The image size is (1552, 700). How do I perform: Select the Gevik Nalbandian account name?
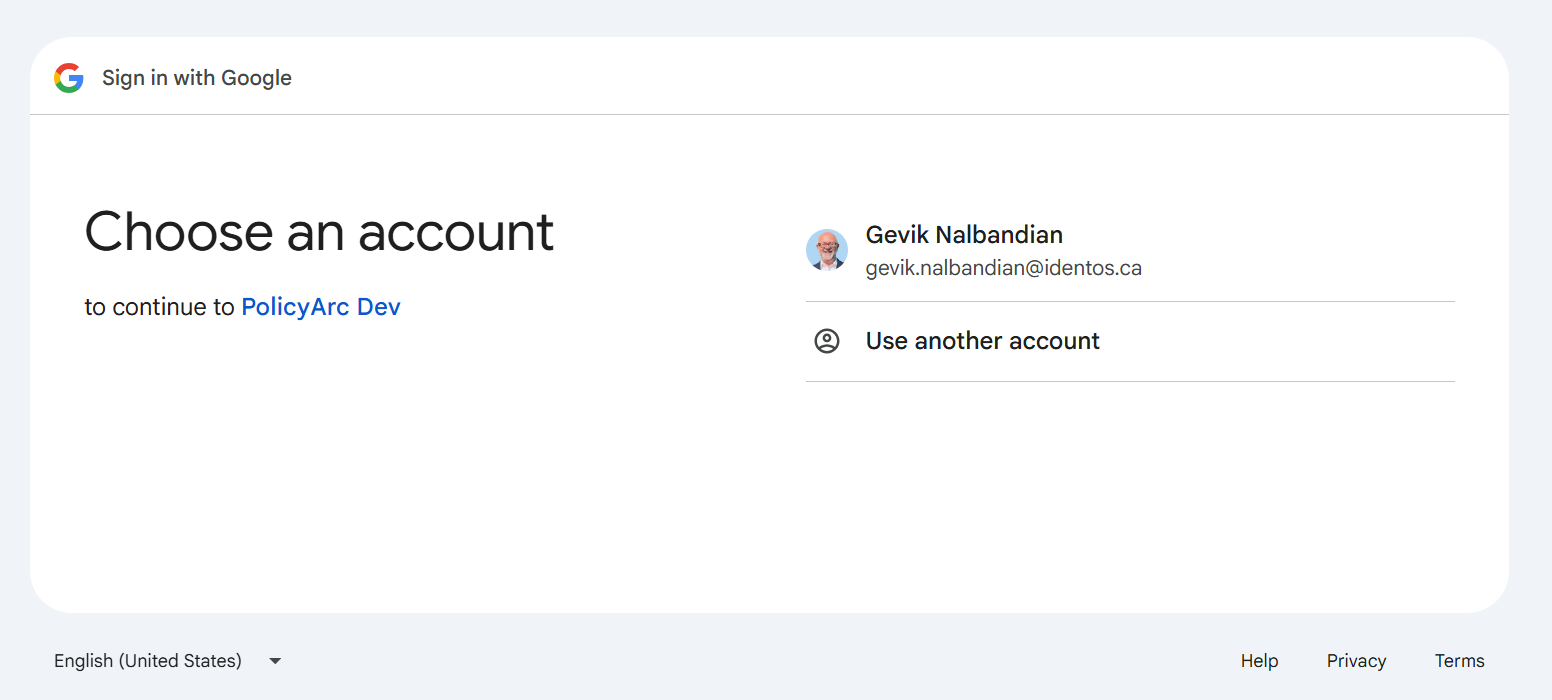964,235
